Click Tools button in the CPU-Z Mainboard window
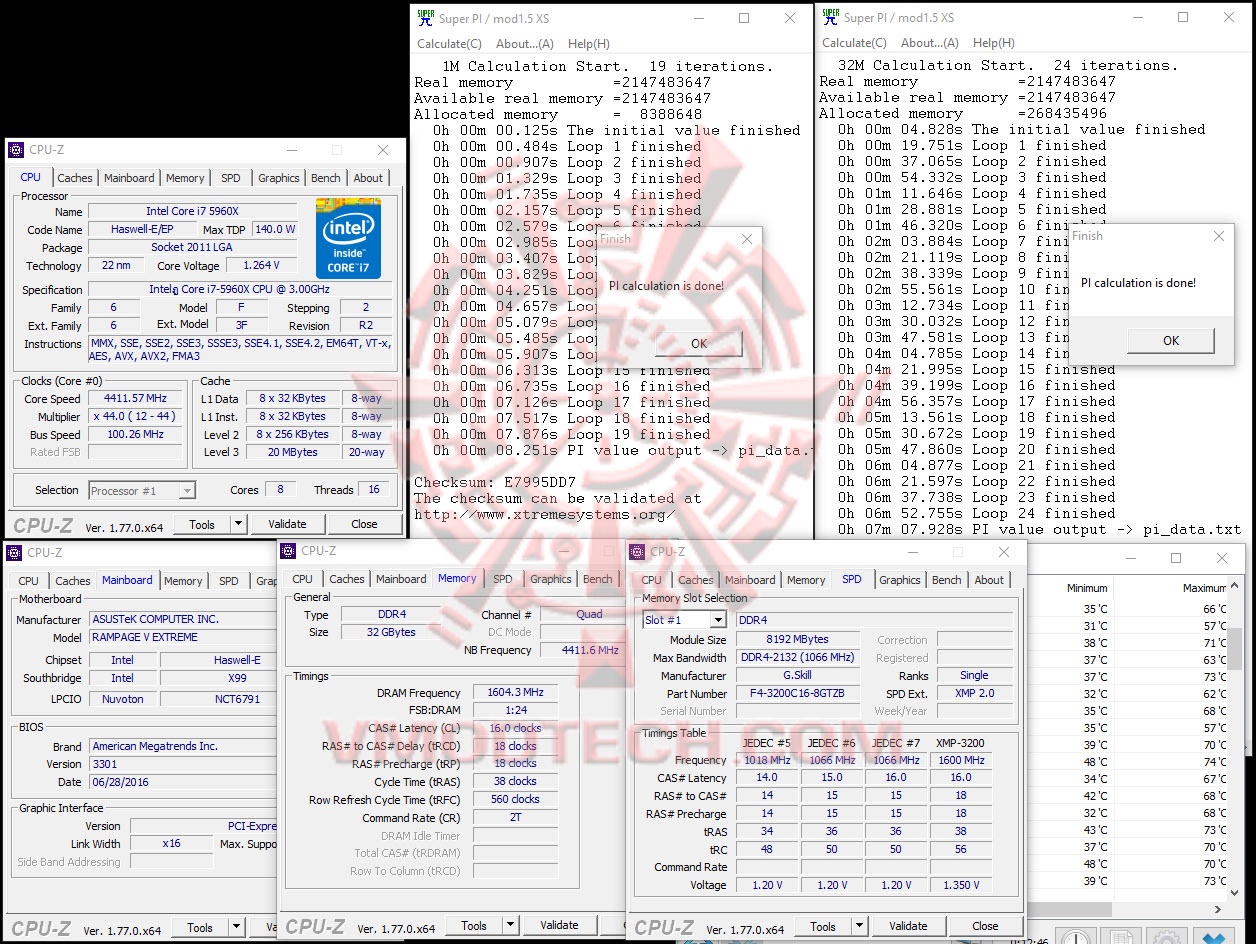The image size is (1256, 944). [200, 929]
